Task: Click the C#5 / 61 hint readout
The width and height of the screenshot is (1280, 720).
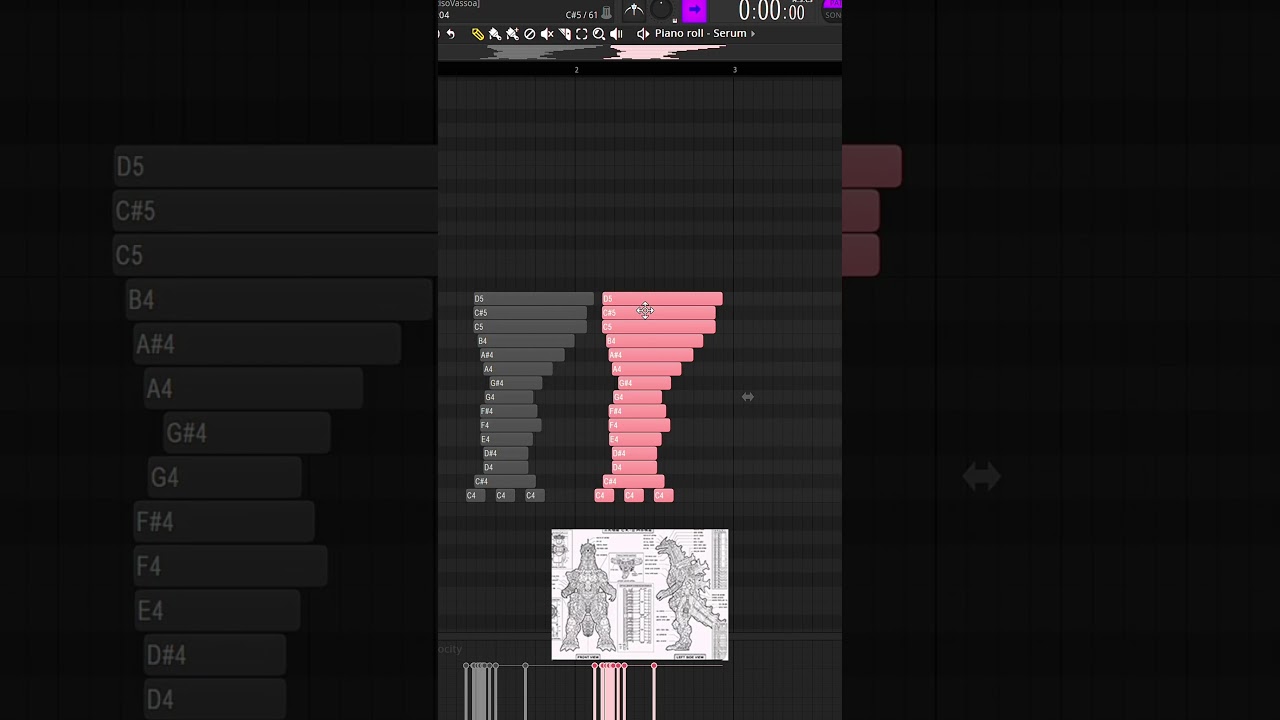Action: coord(581,15)
